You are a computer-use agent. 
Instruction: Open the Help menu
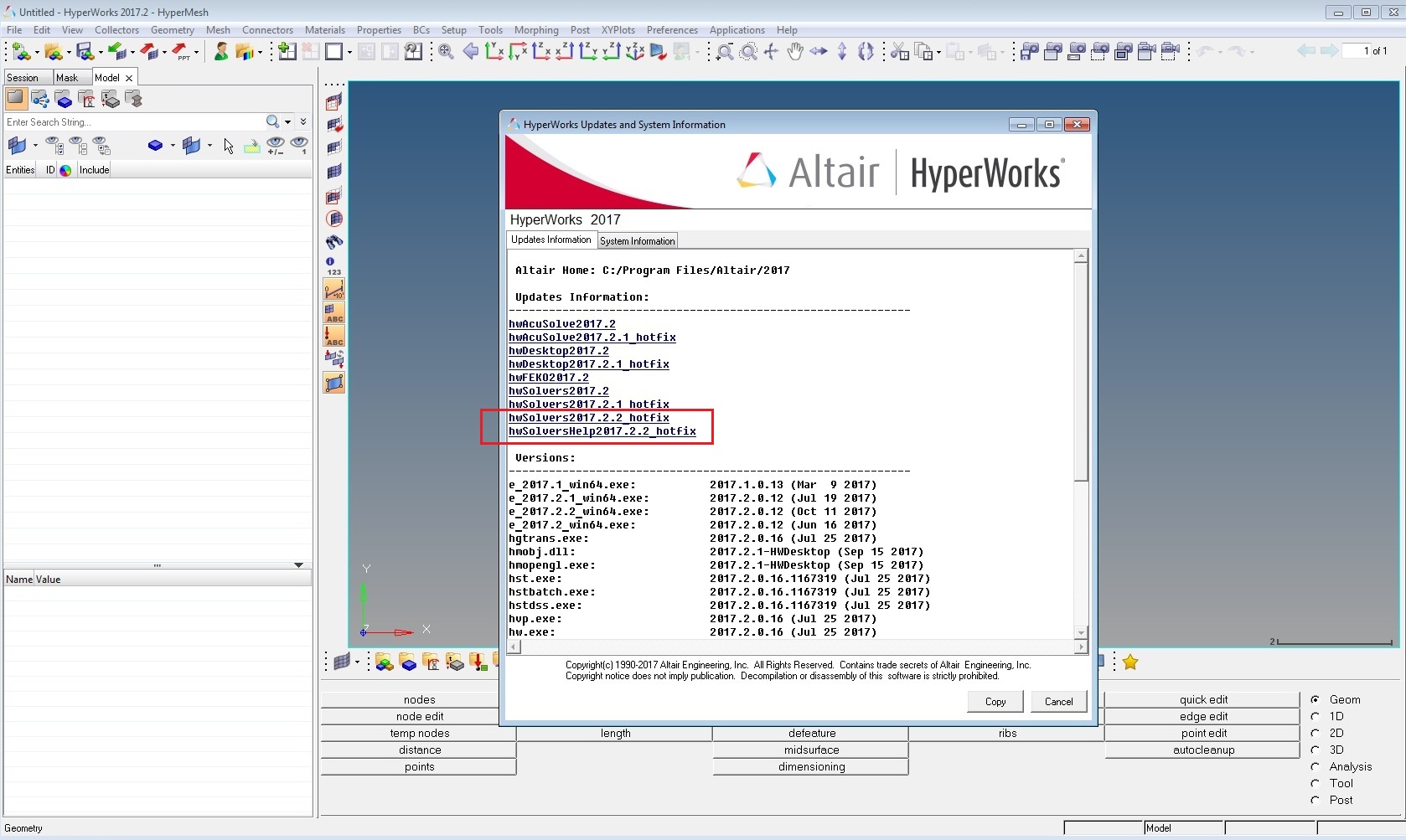[787, 30]
